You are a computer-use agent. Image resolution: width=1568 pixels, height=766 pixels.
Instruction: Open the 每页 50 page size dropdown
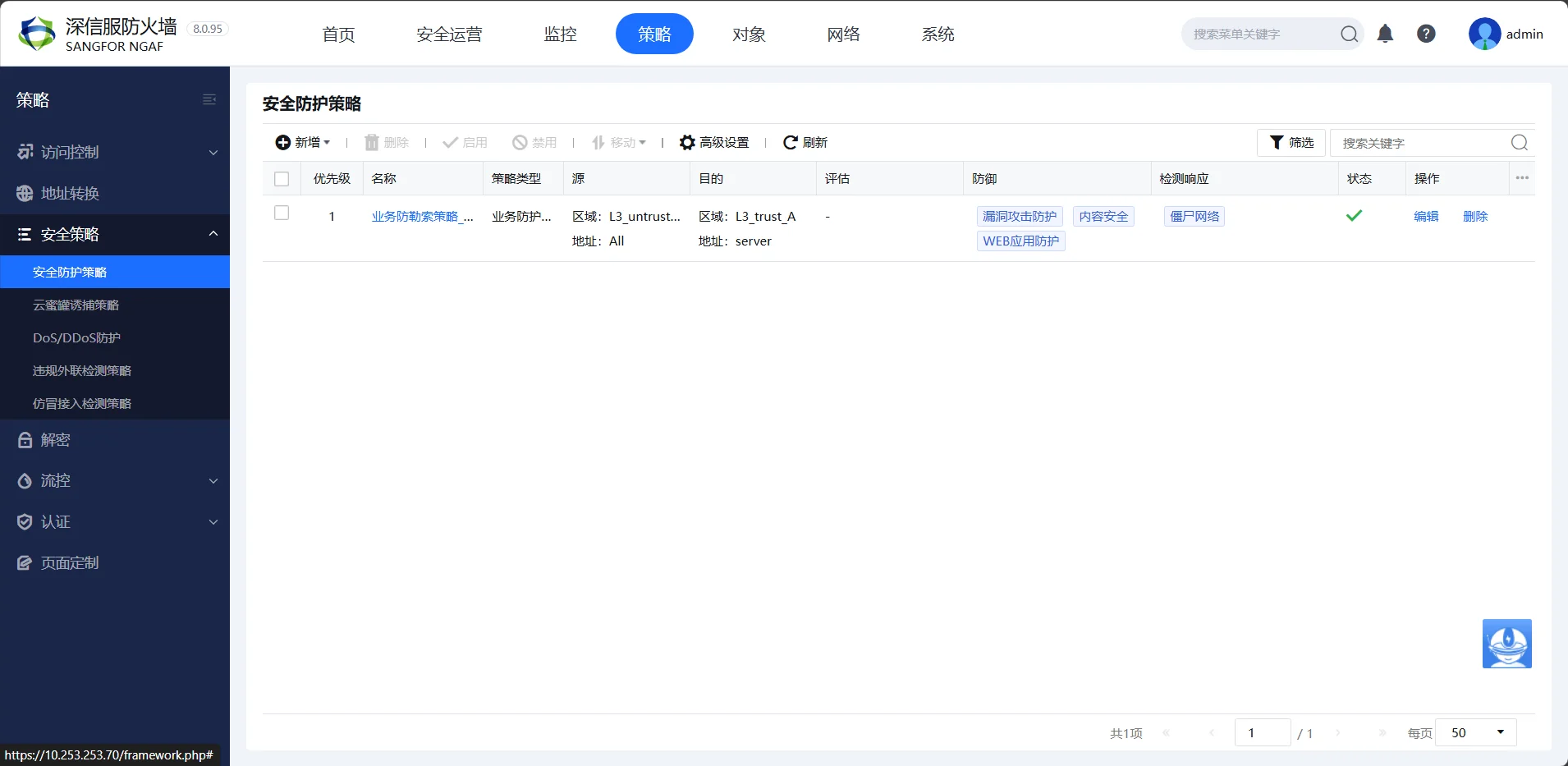(x=1477, y=732)
